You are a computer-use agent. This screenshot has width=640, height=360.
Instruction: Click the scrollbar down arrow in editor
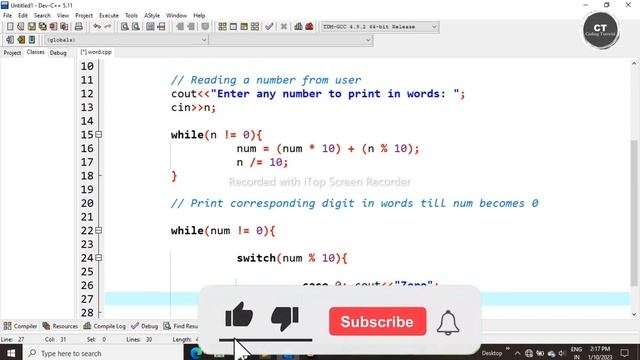(634, 314)
